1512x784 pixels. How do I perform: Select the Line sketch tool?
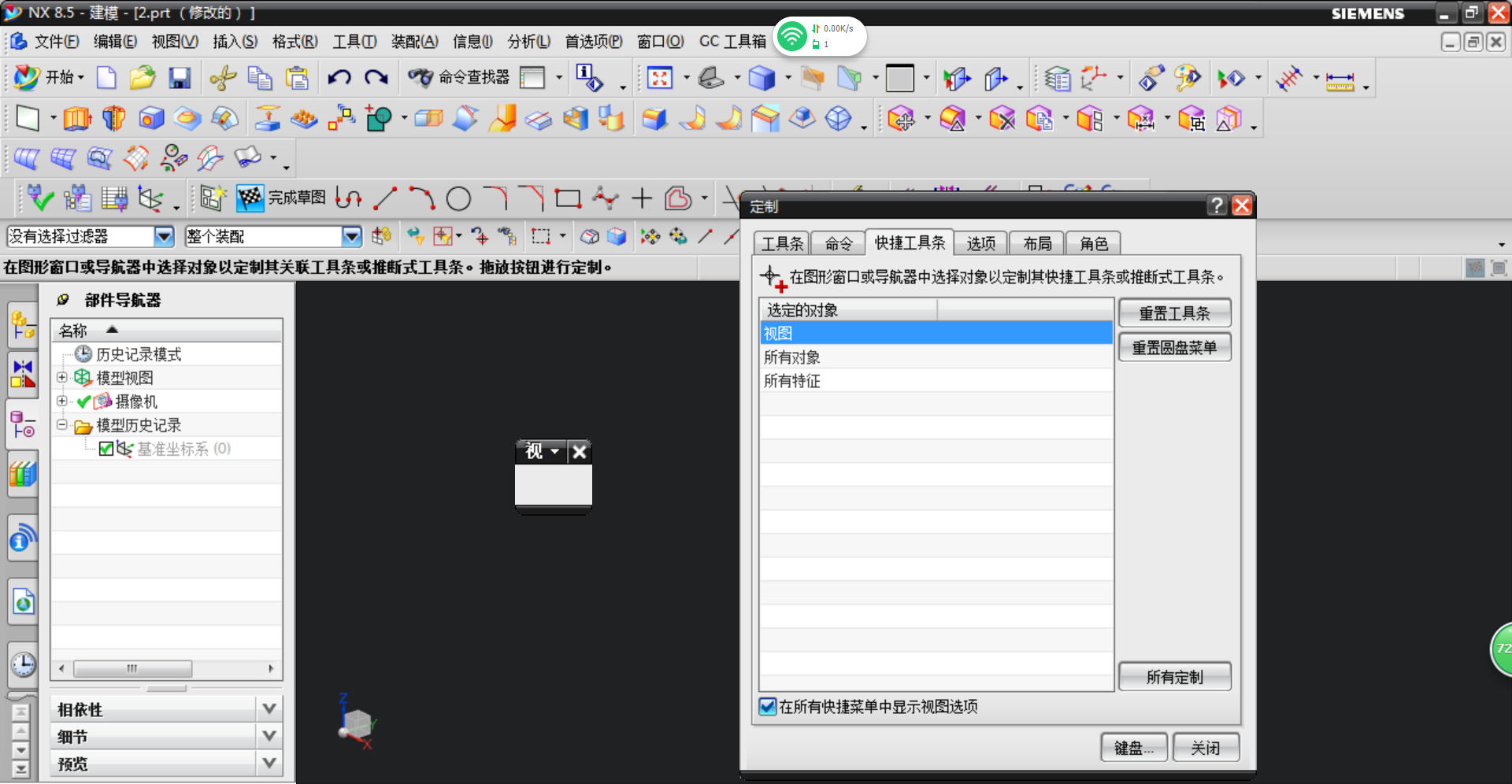[x=384, y=198]
